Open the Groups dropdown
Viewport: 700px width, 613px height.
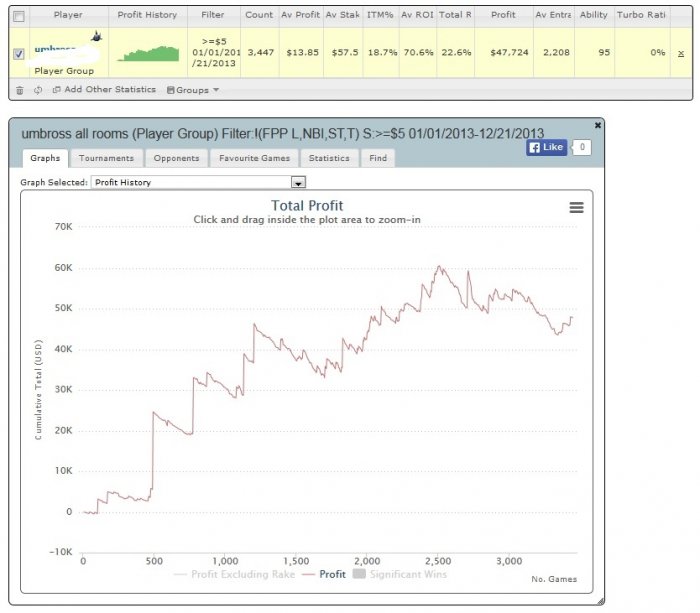pyautogui.click(x=193, y=90)
